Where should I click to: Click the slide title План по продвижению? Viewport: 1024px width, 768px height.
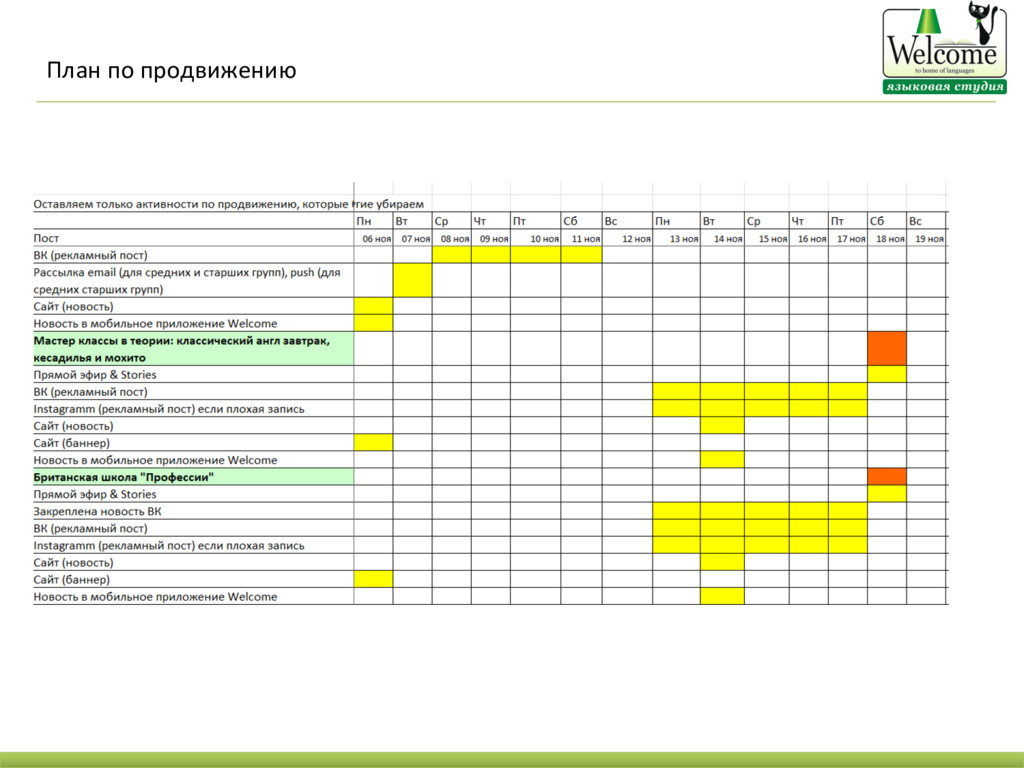[x=171, y=71]
